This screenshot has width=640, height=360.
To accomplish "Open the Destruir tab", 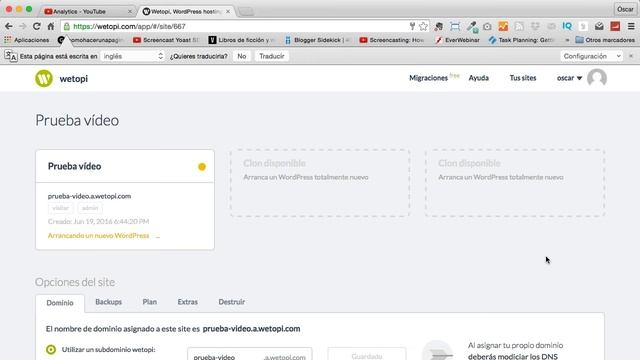I will (x=231, y=302).
